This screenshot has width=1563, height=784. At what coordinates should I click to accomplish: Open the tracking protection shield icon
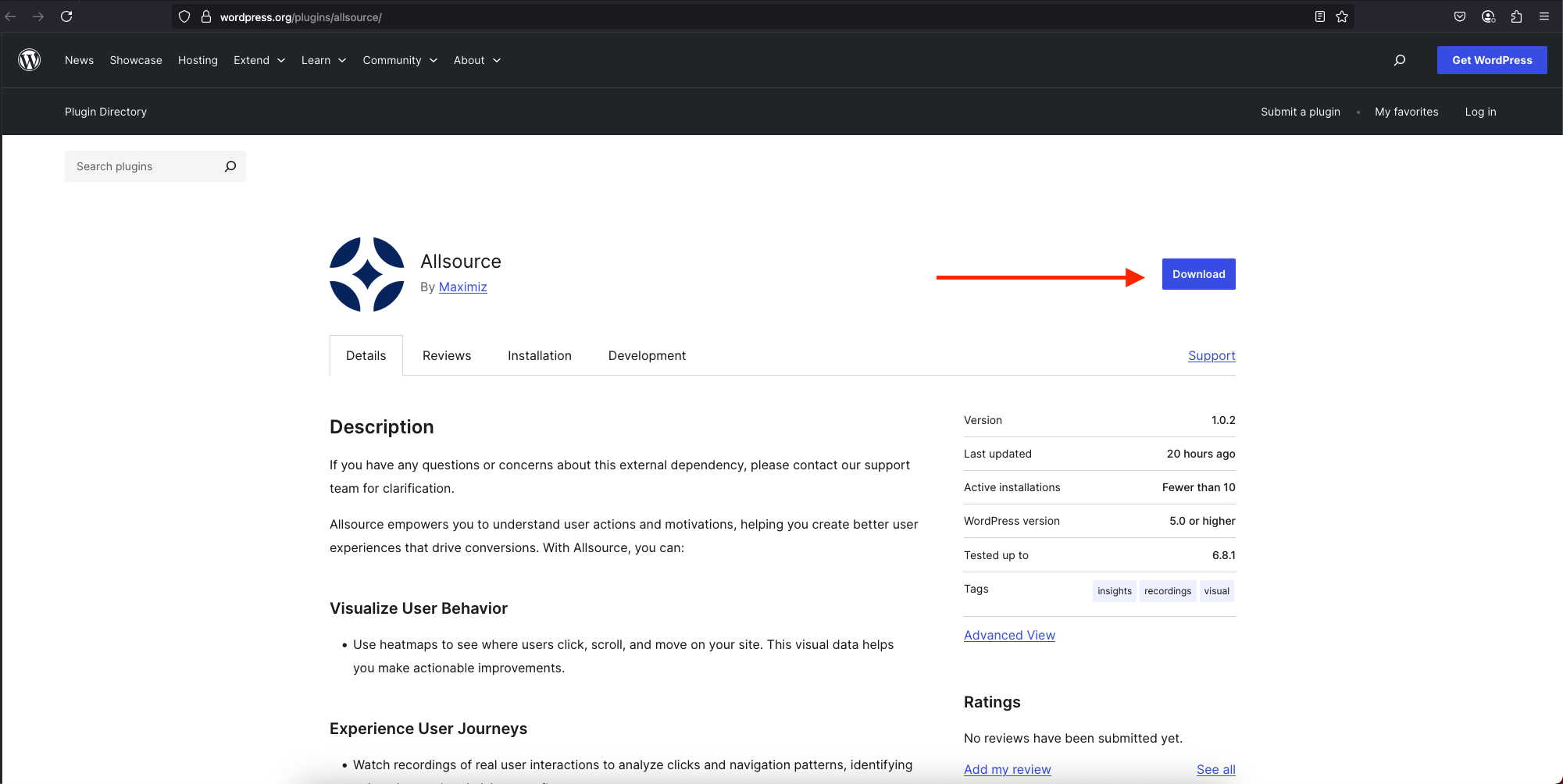pyautogui.click(x=184, y=16)
